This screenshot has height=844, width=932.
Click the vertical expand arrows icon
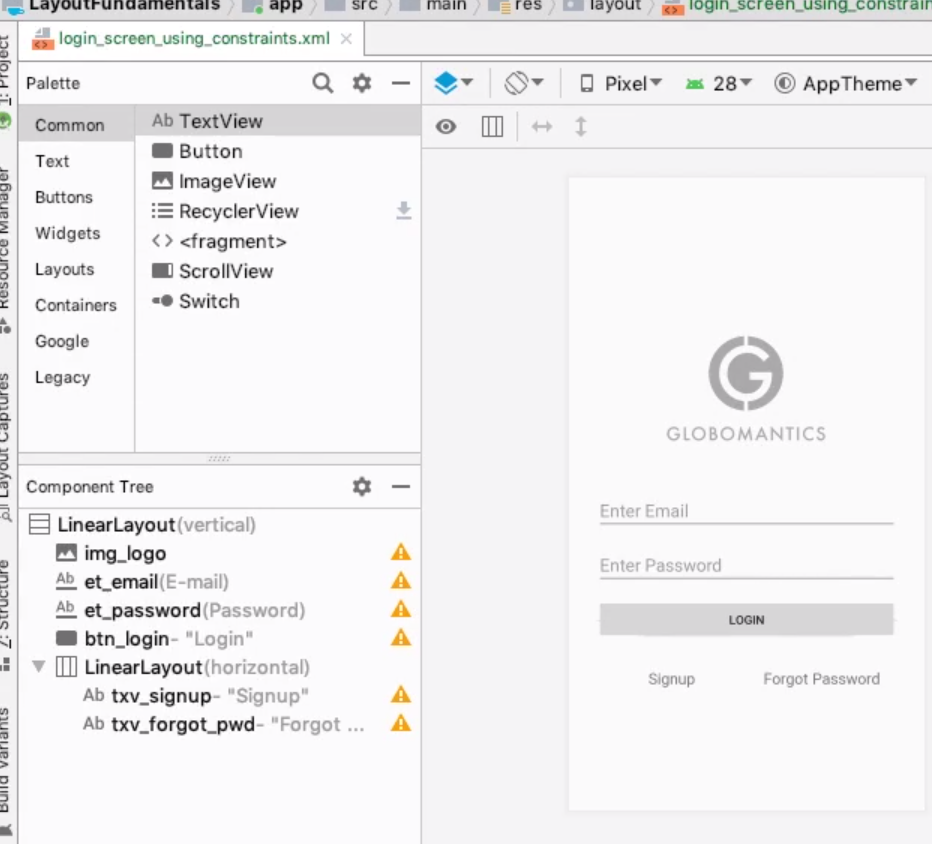click(x=581, y=127)
